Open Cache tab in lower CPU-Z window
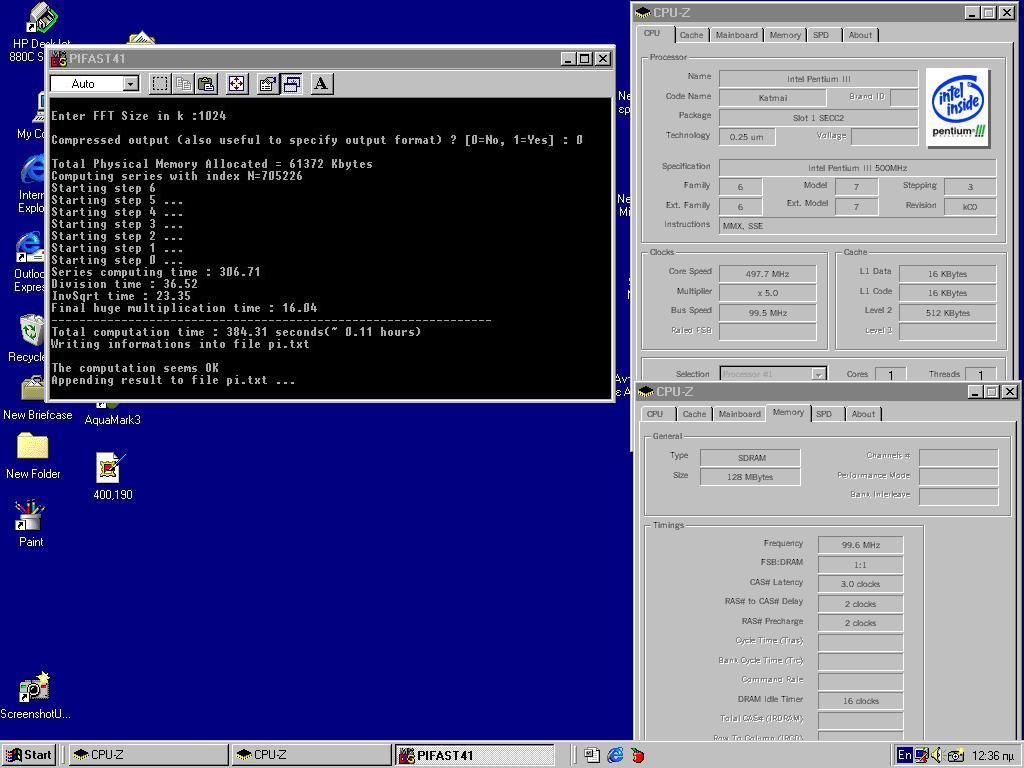Image resolution: width=1024 pixels, height=768 pixels. [694, 414]
